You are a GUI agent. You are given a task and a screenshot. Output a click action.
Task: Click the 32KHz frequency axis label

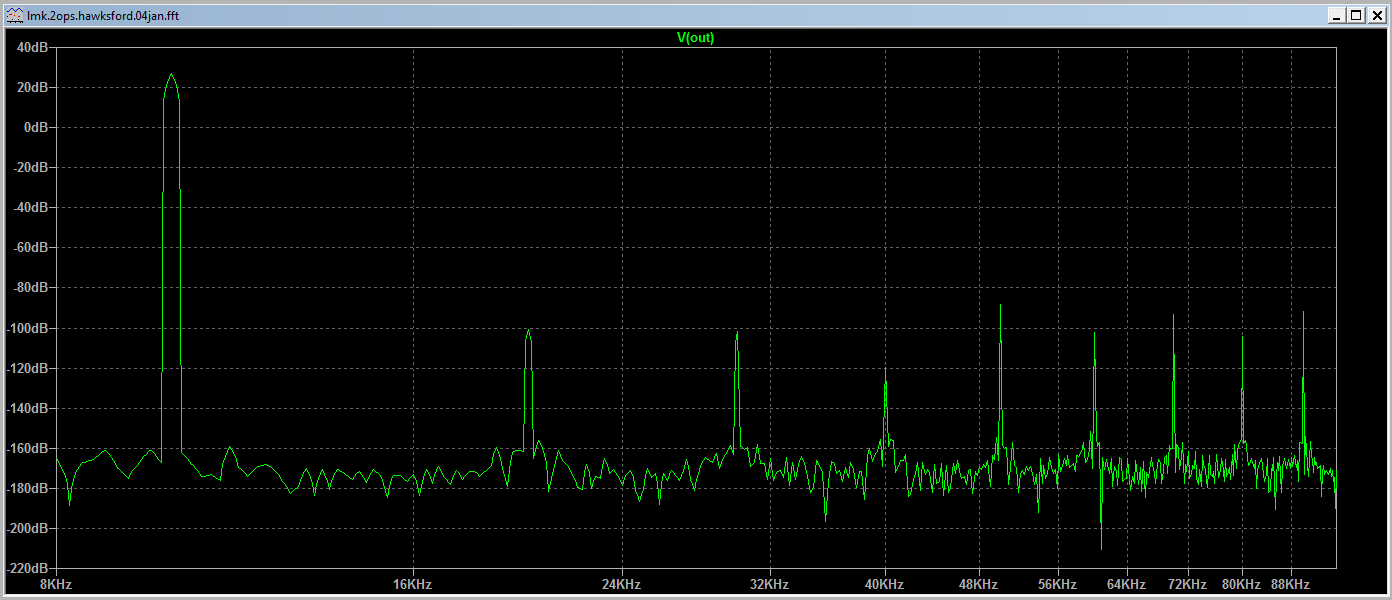(x=769, y=584)
